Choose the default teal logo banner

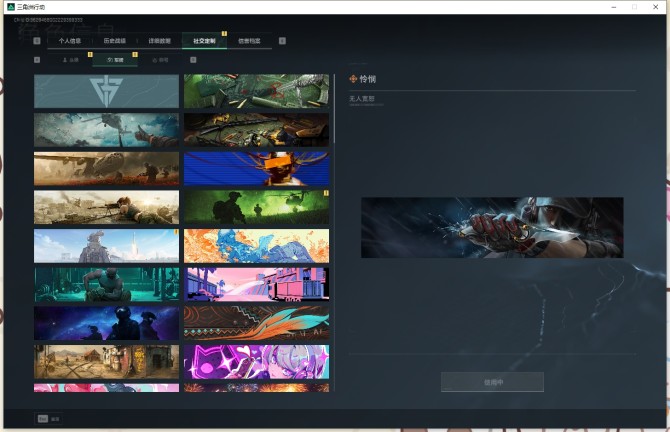point(106,91)
